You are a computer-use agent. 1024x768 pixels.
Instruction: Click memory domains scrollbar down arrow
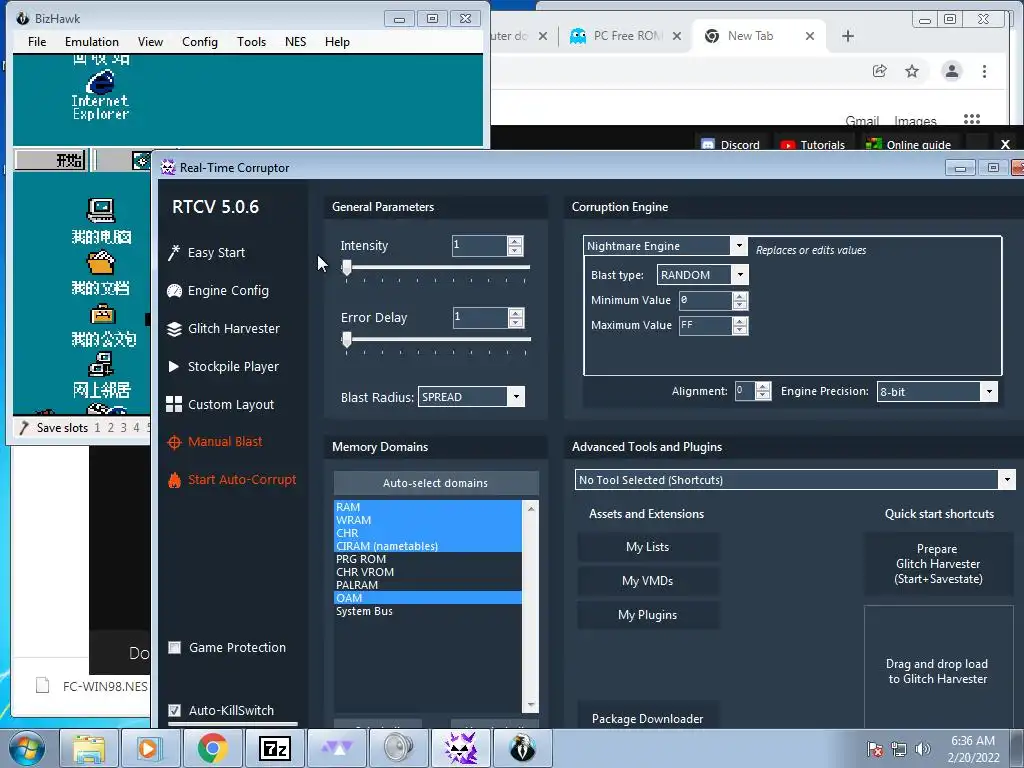pos(531,705)
